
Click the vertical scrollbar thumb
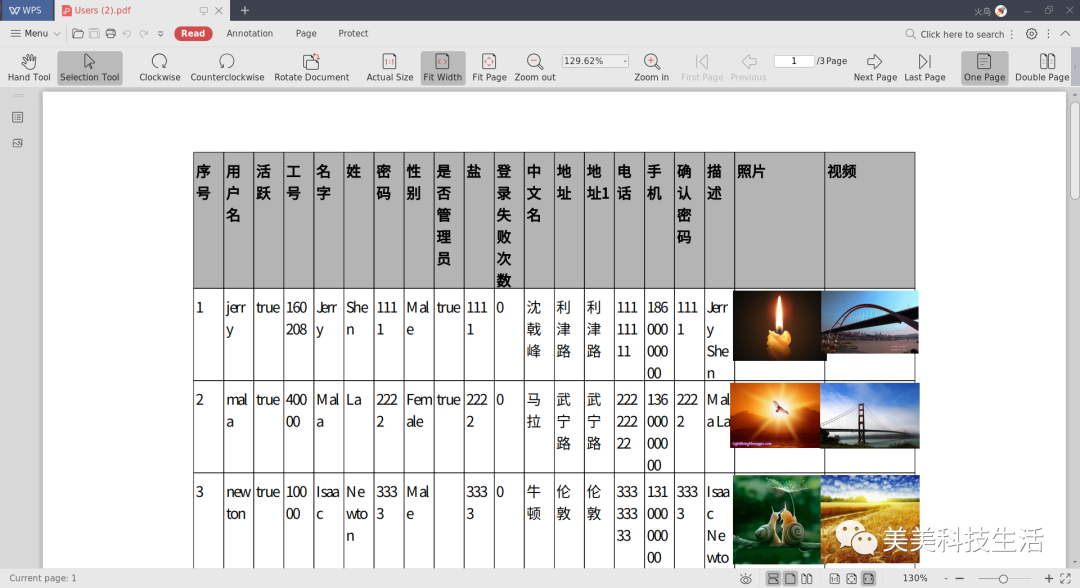coord(1074,150)
